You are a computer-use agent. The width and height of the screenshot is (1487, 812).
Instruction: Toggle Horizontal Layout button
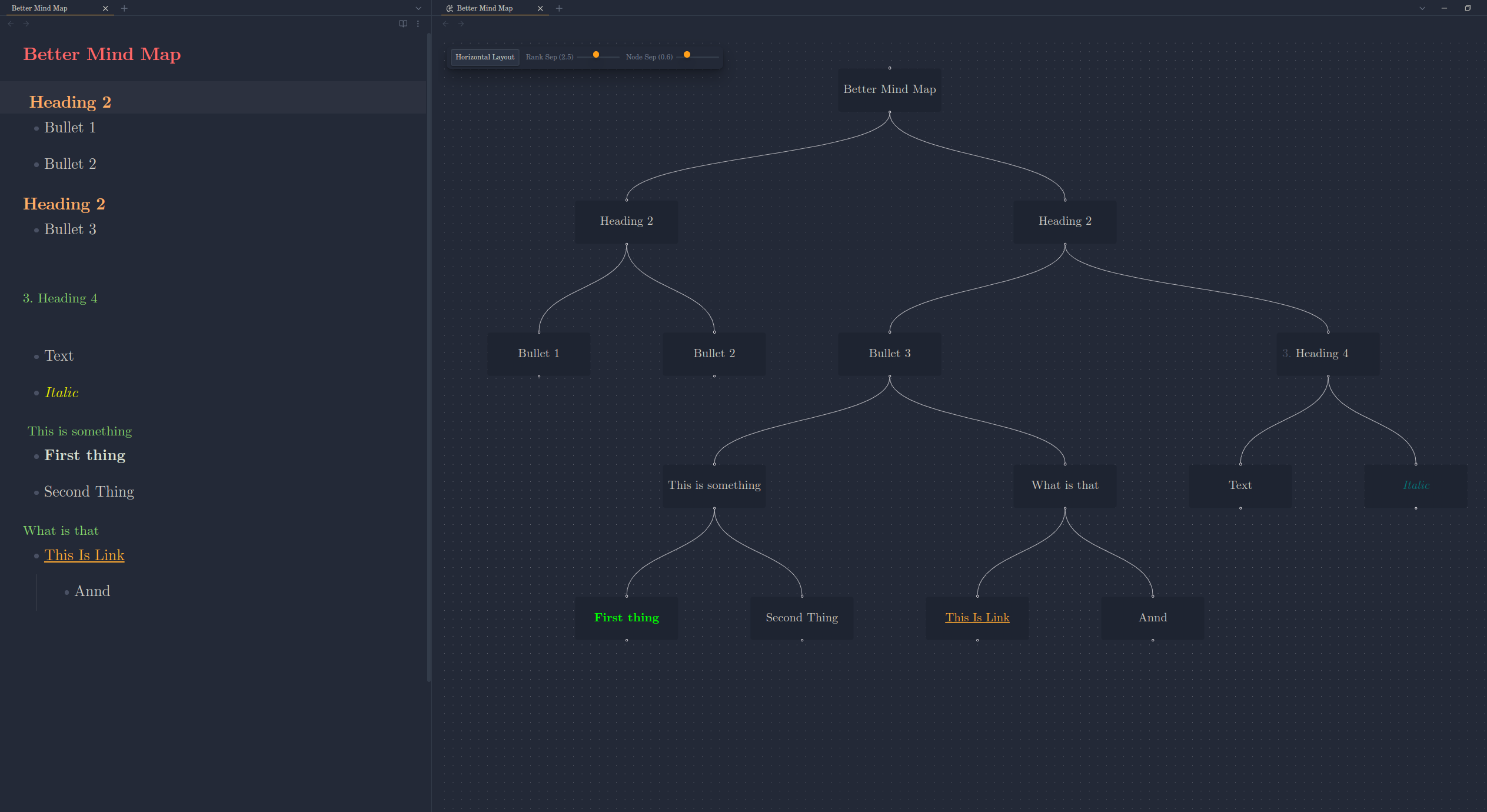(x=484, y=57)
